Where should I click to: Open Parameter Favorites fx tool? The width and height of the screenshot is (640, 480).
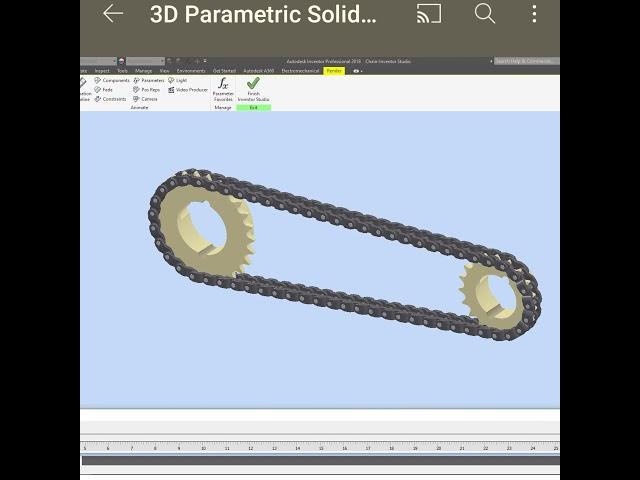(223, 88)
